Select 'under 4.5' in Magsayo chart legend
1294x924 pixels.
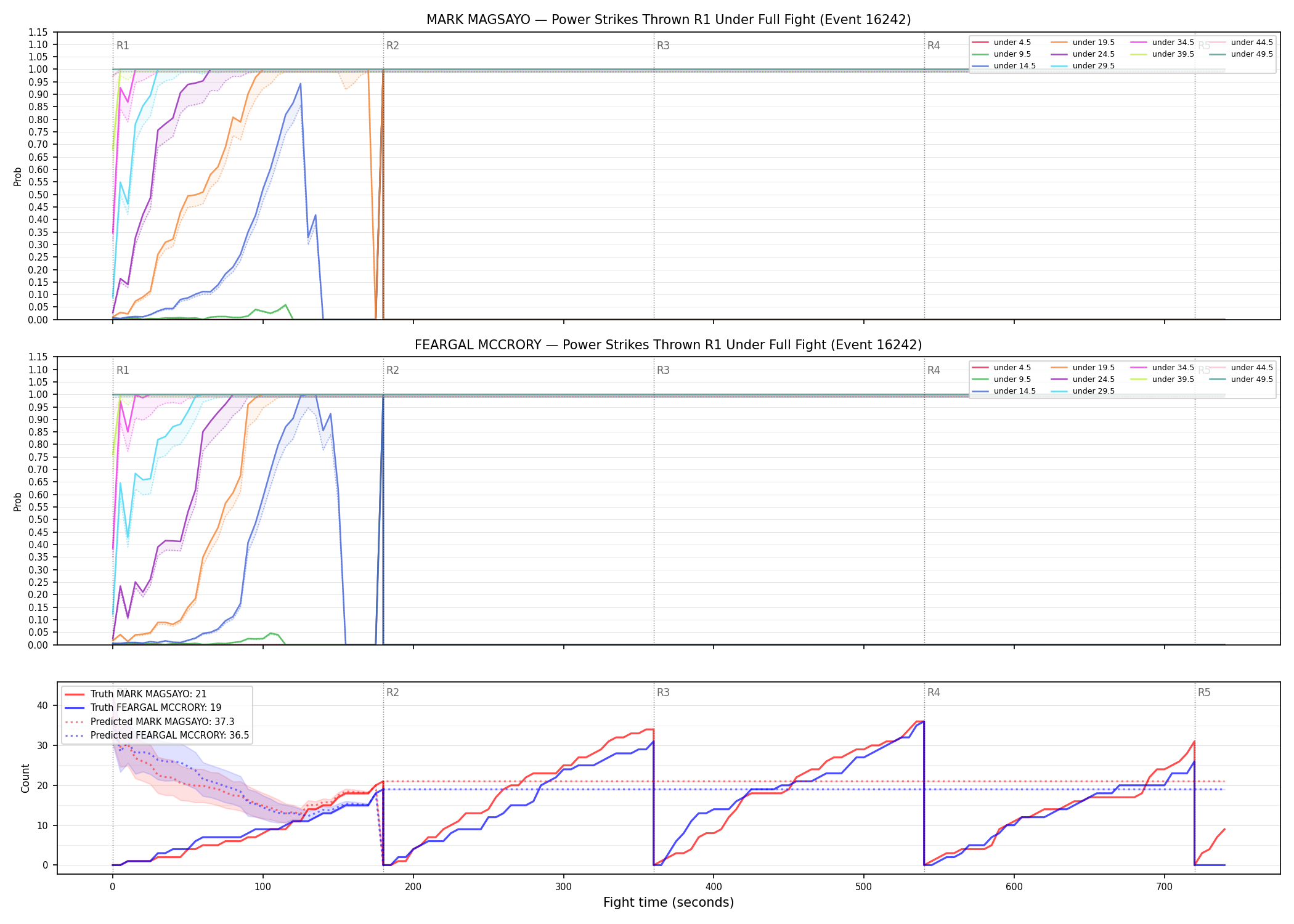1001,43
